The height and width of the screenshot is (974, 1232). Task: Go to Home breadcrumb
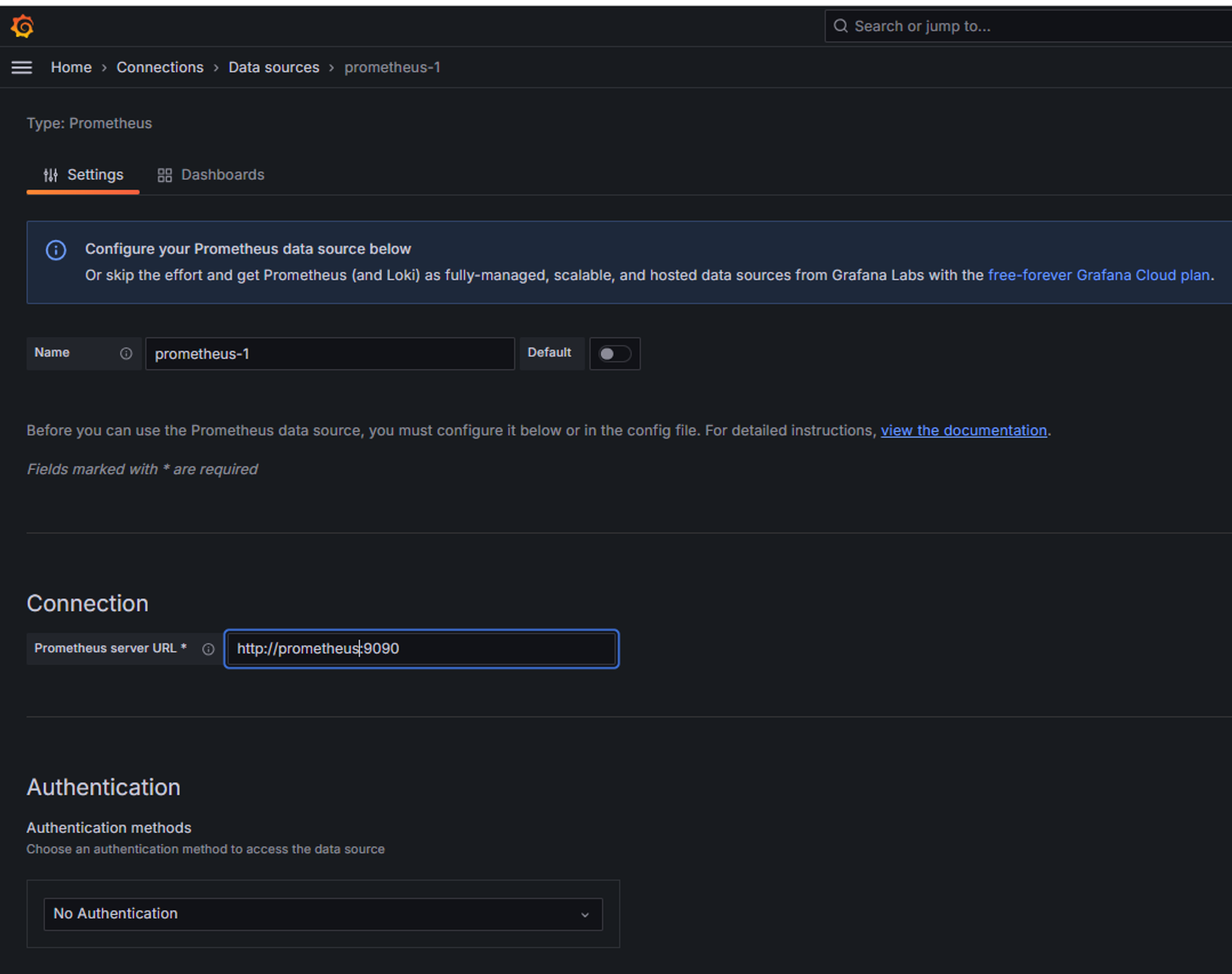[x=71, y=67]
